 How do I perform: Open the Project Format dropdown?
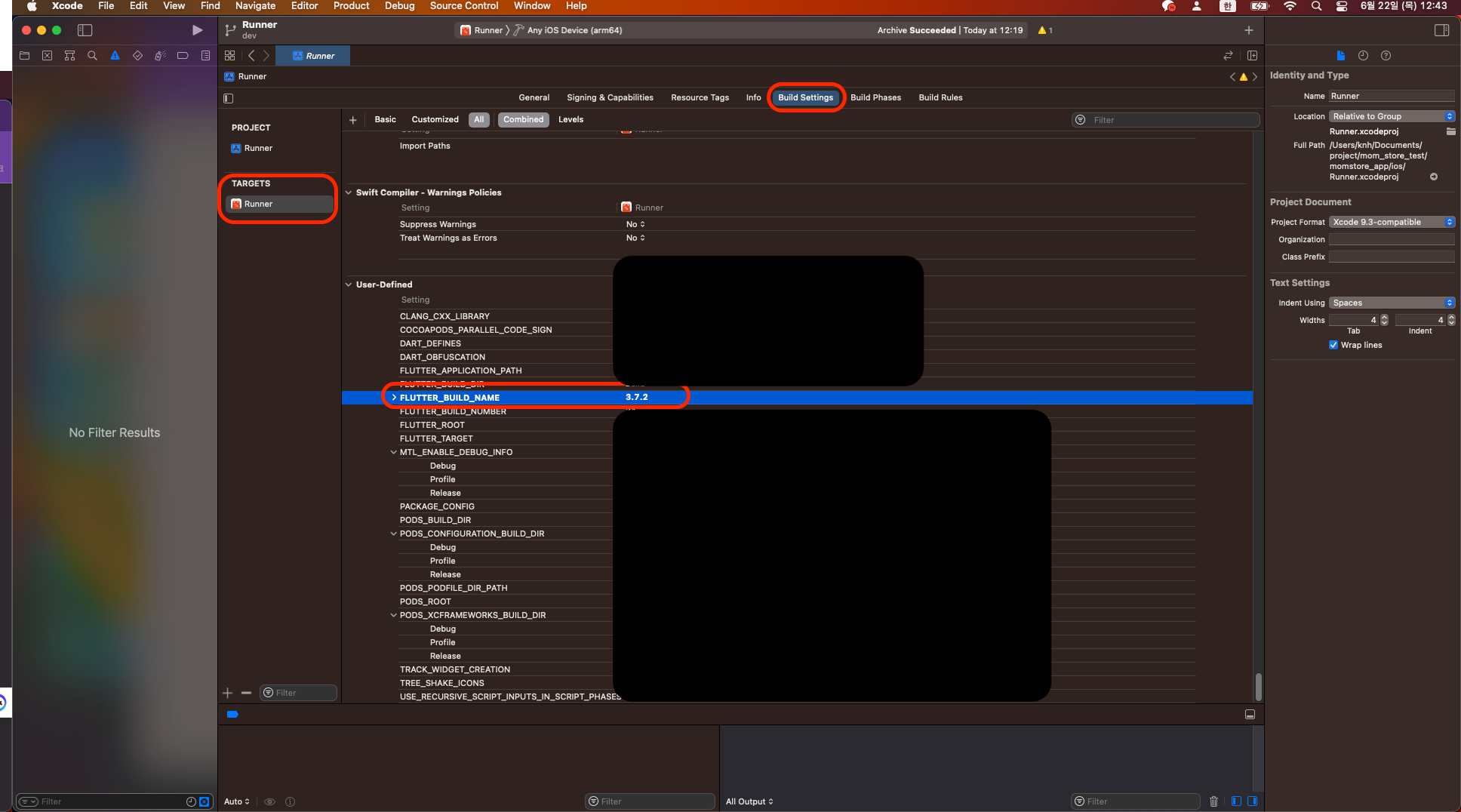pyautogui.click(x=1392, y=222)
